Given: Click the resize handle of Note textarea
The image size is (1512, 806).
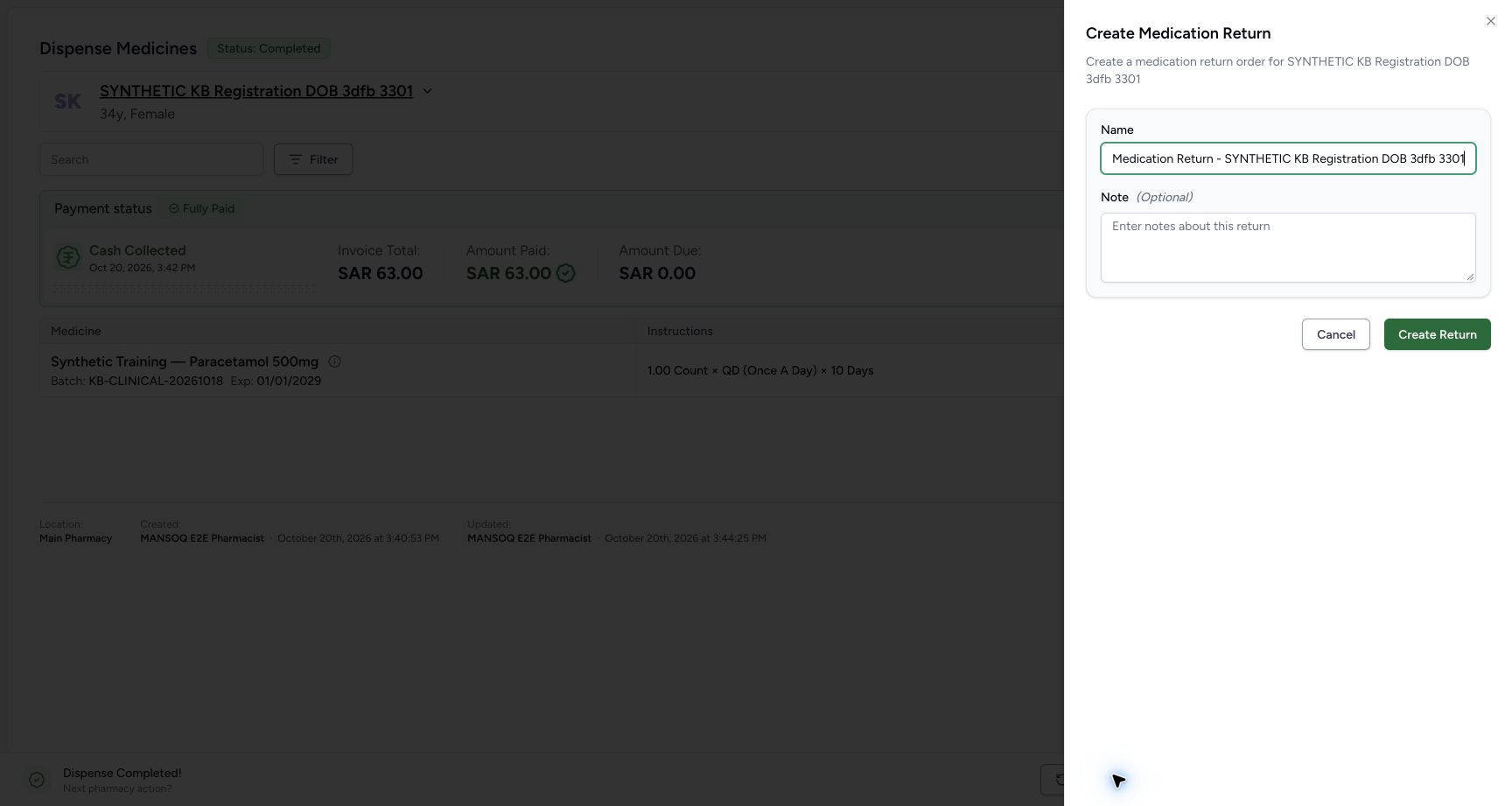Looking at the screenshot, I should click(x=1470, y=277).
